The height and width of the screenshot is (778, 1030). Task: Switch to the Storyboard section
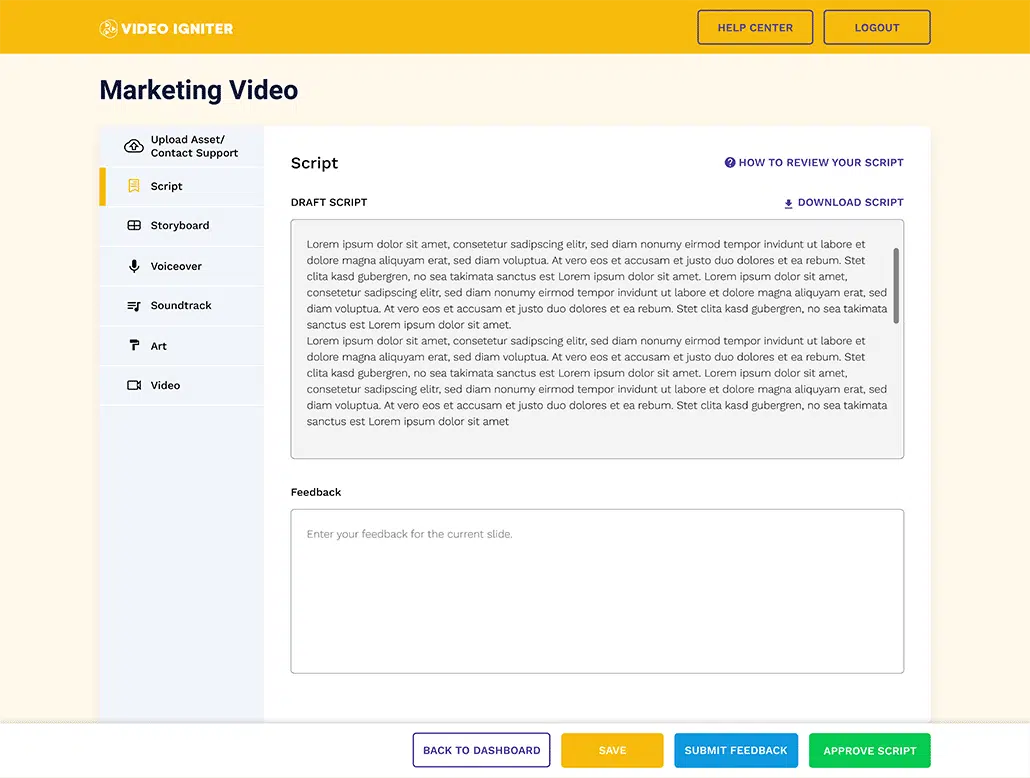click(181, 226)
